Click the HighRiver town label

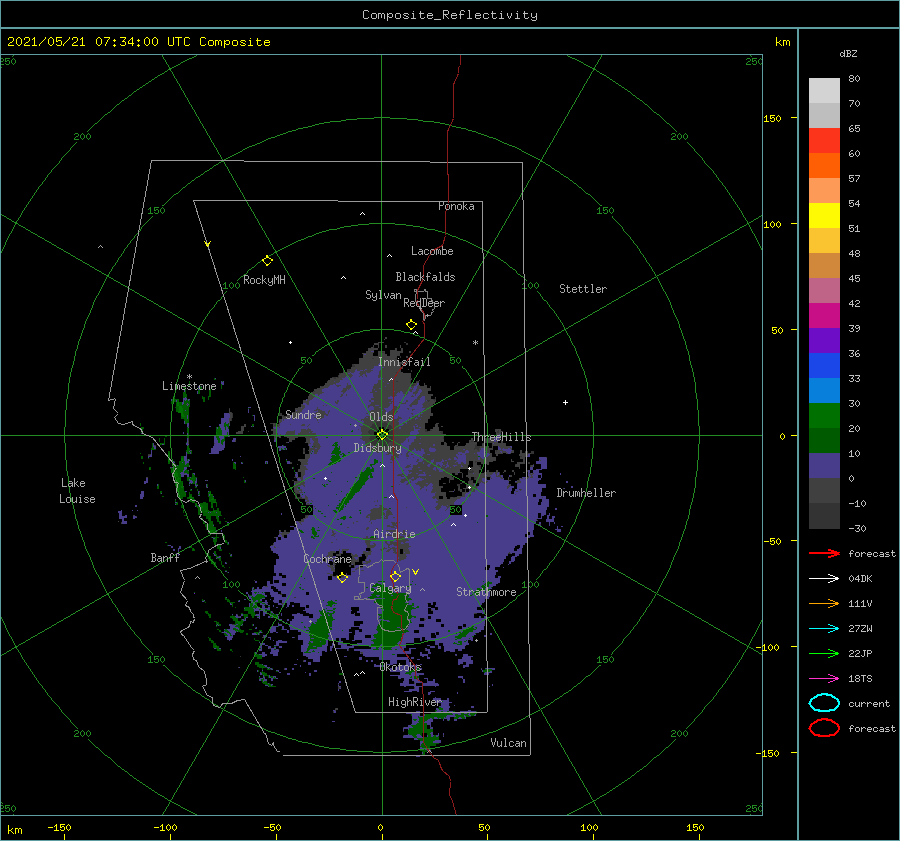coord(414,702)
